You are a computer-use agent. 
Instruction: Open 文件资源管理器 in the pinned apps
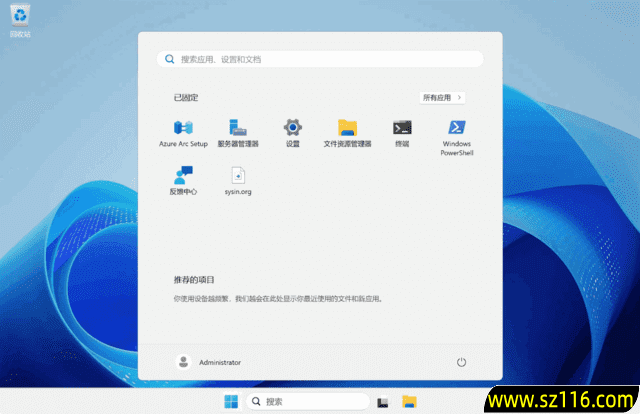click(347, 128)
